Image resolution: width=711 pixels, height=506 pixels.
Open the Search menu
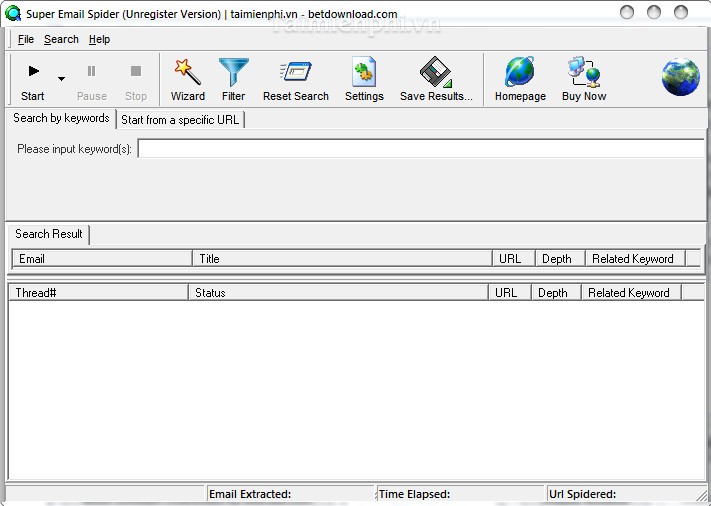(61, 39)
